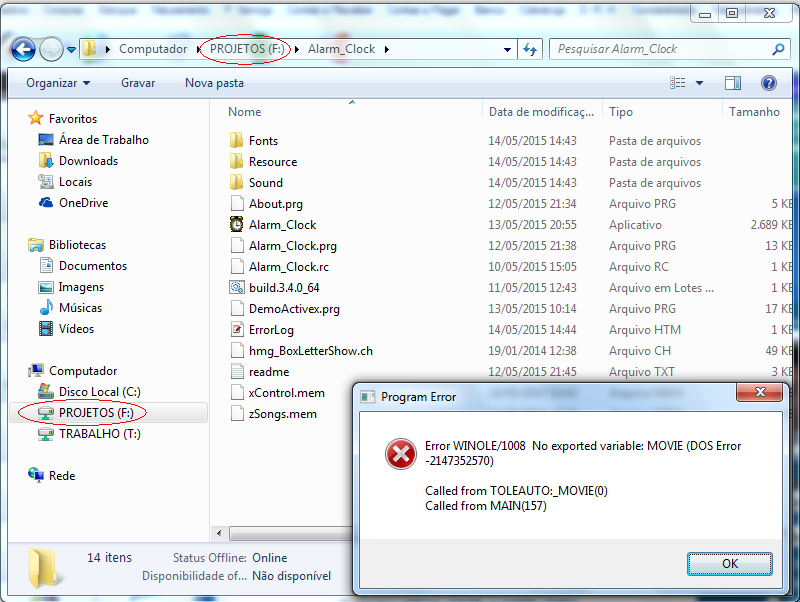Click the refresh button beside address bar
800x602 pixels.
point(530,49)
